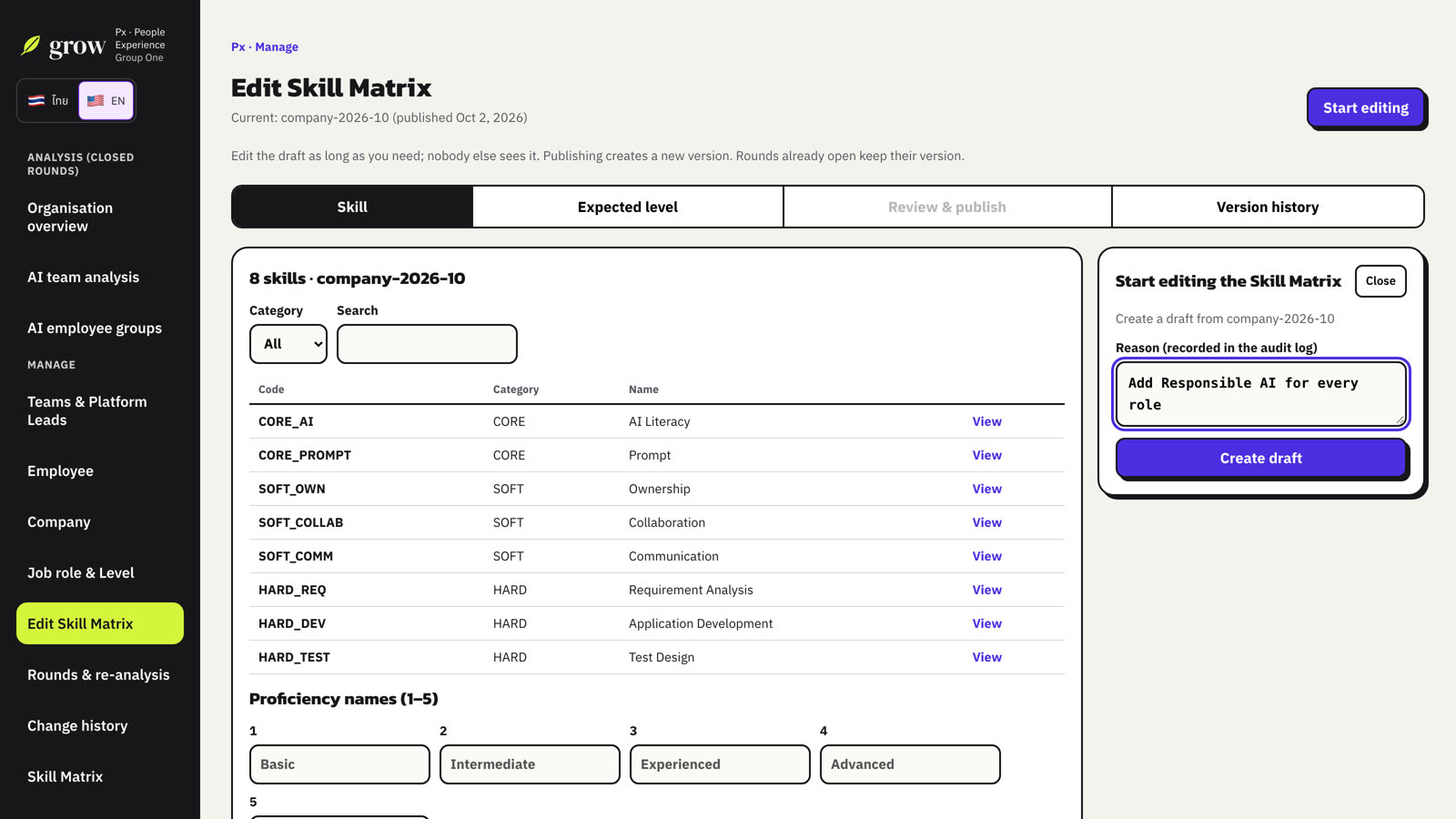Screen dimensions: 1456x819
Task: Click proficiency field containing Basic
Action: click(339, 764)
